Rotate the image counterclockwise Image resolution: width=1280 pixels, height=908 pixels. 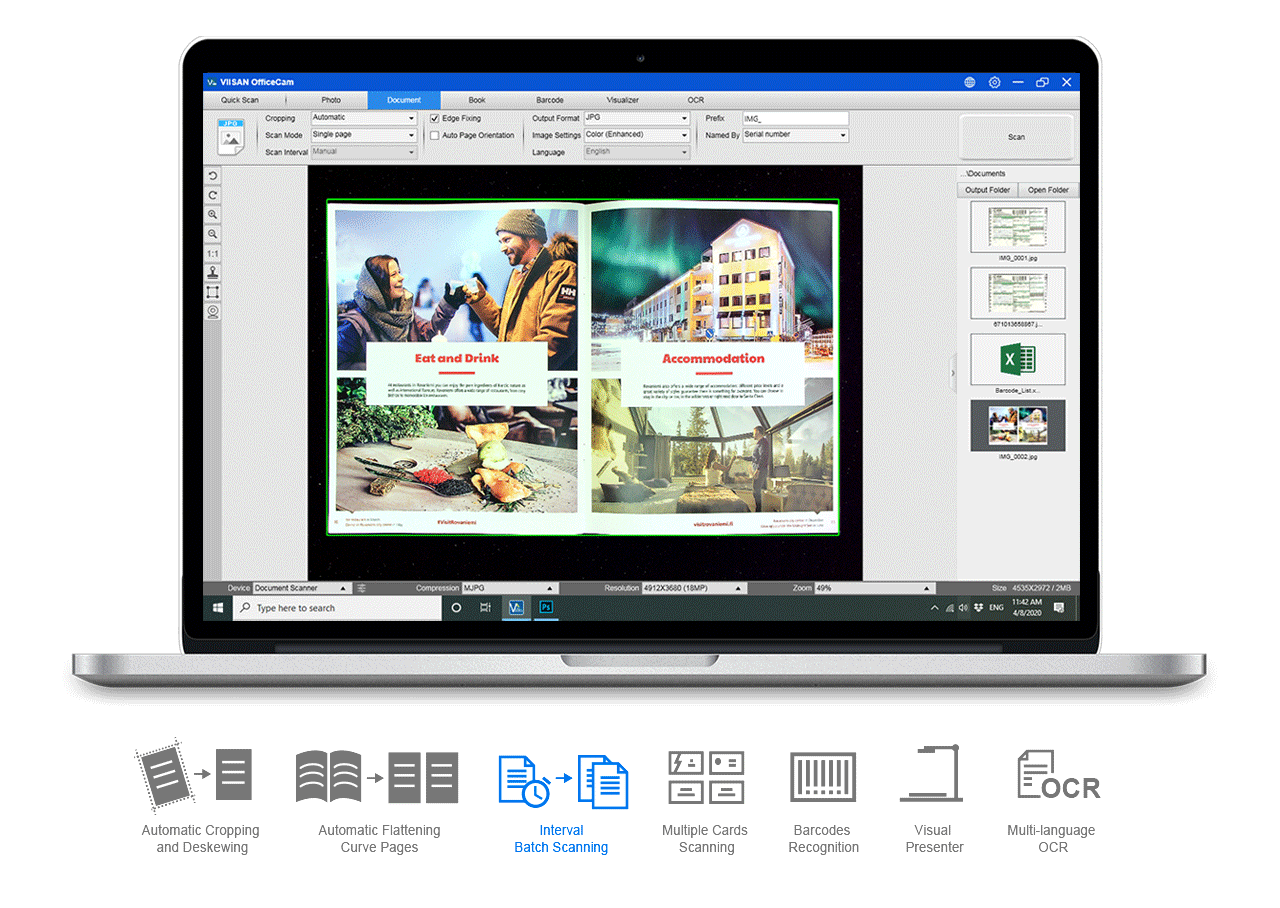(213, 176)
